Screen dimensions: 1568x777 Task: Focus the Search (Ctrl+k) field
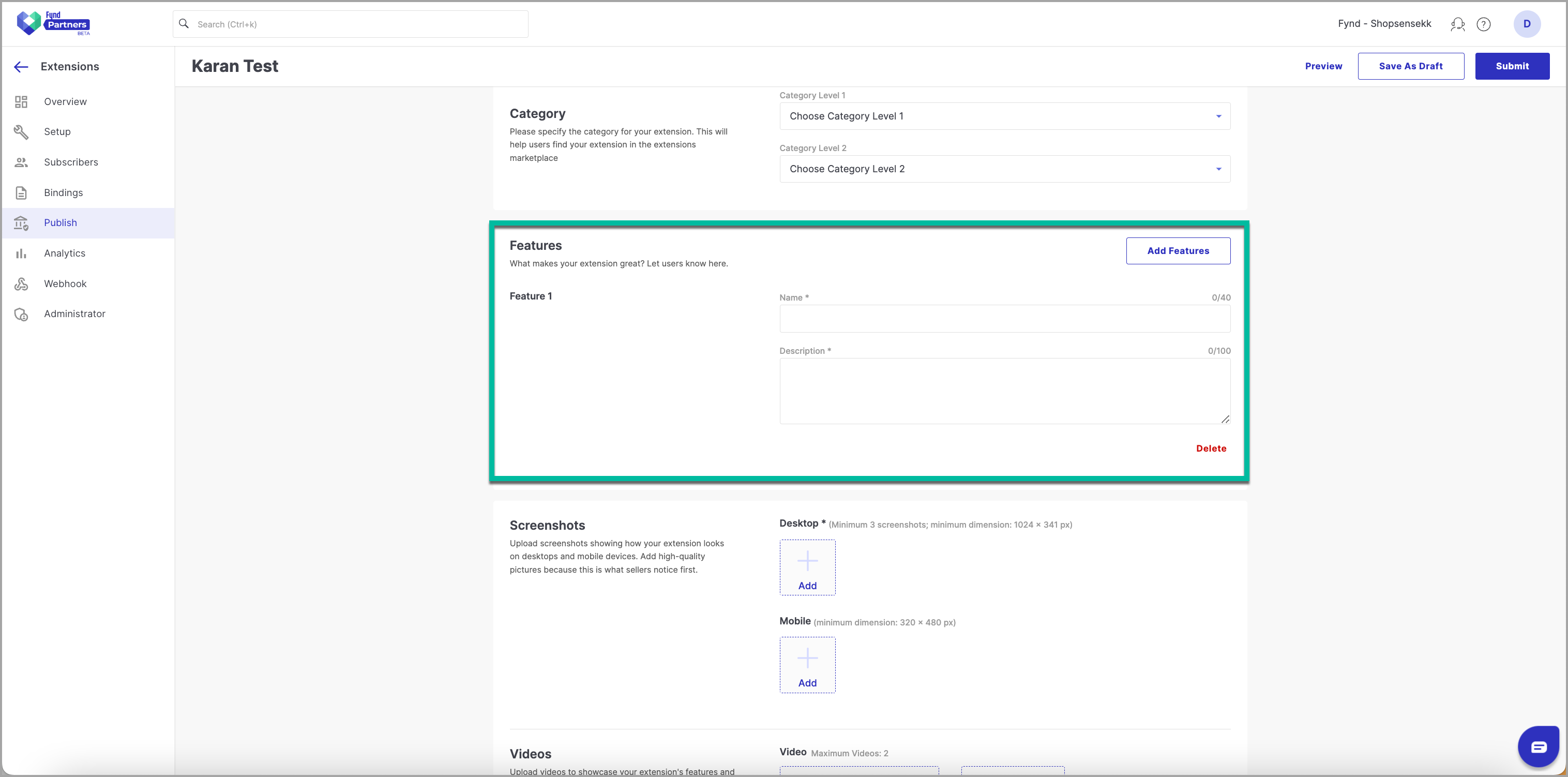(x=351, y=24)
